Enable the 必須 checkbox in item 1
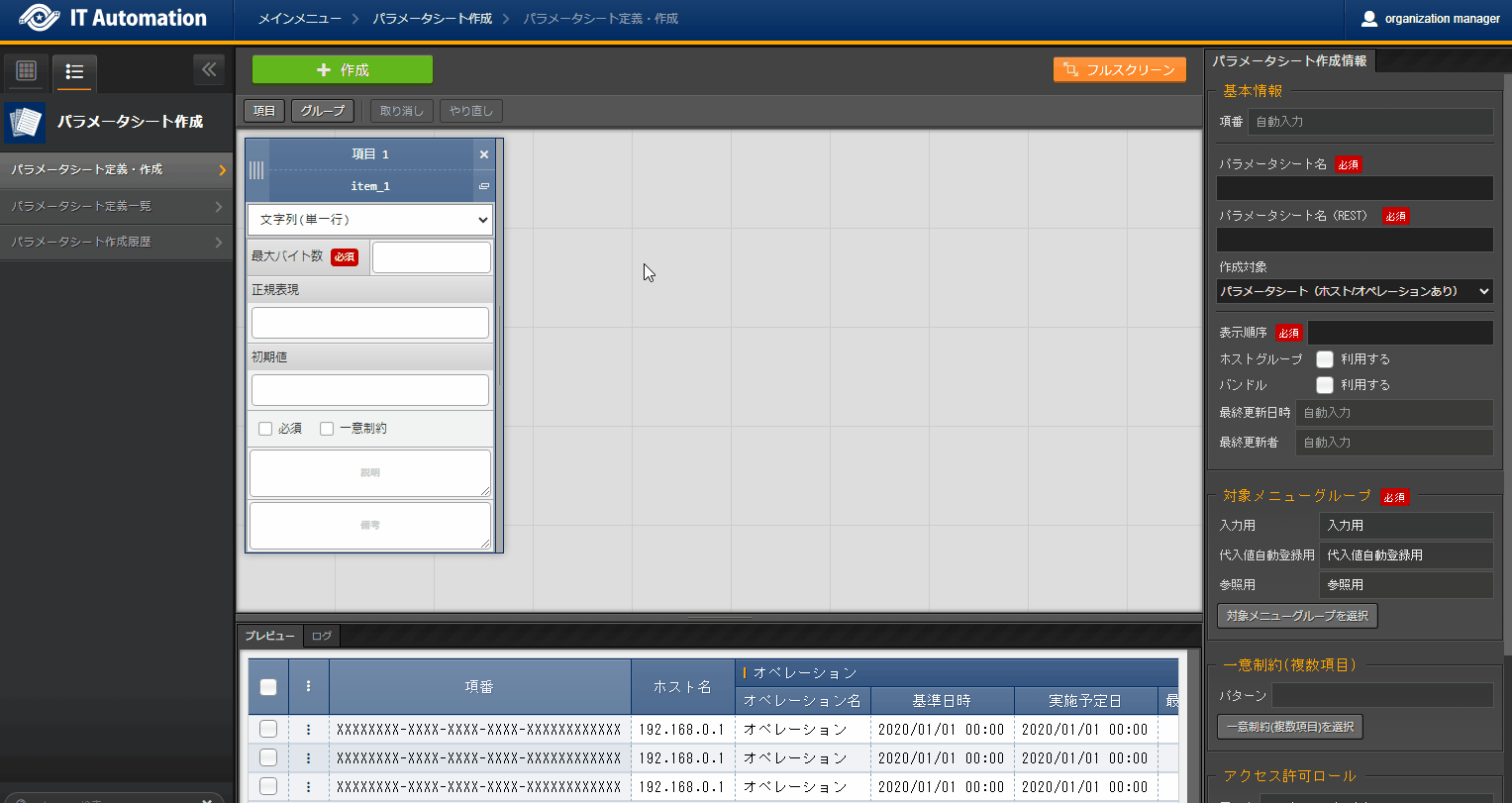Image resolution: width=1512 pixels, height=803 pixels. point(265,429)
